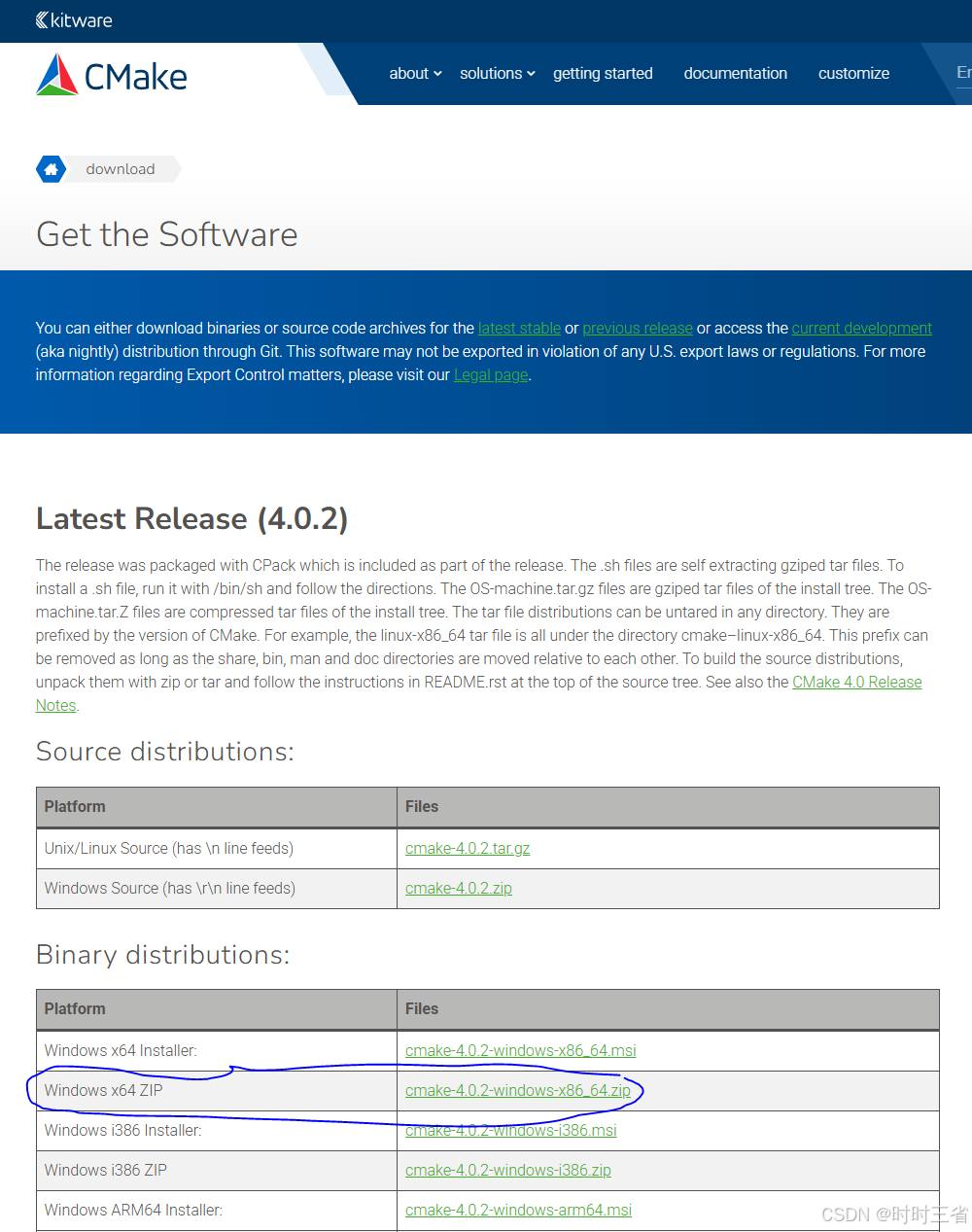Click the CMake logo

click(x=111, y=75)
